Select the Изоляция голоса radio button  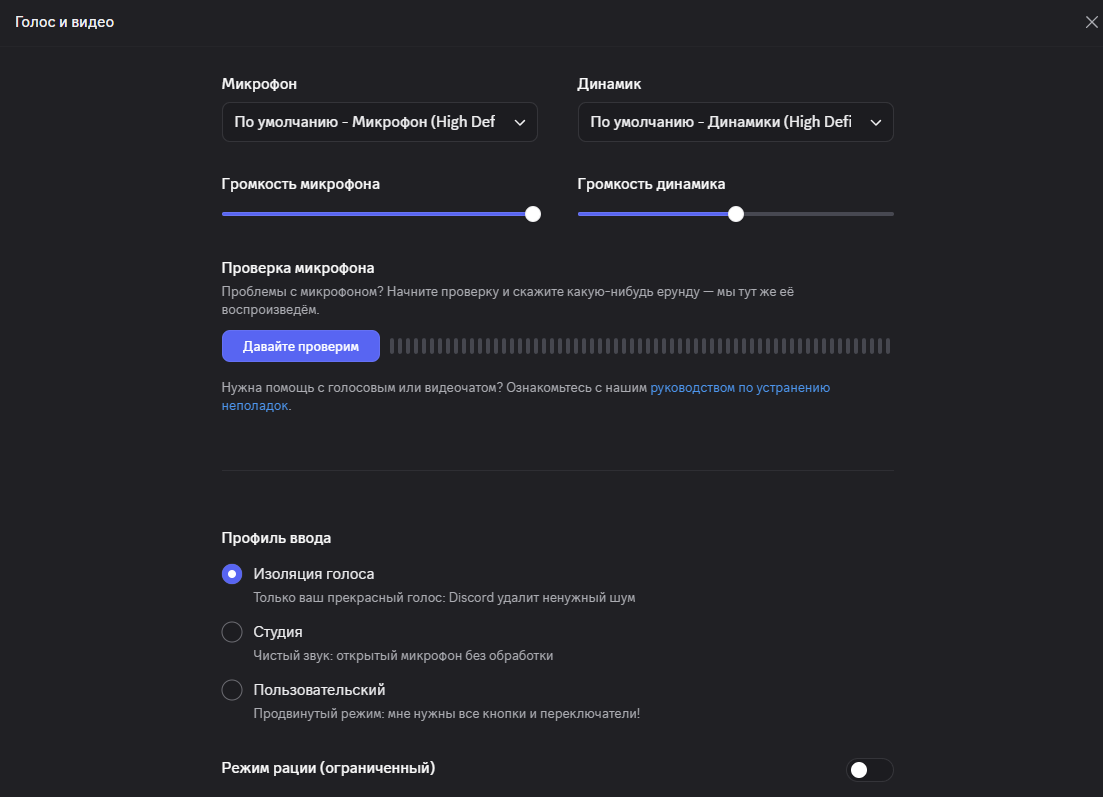click(x=232, y=574)
